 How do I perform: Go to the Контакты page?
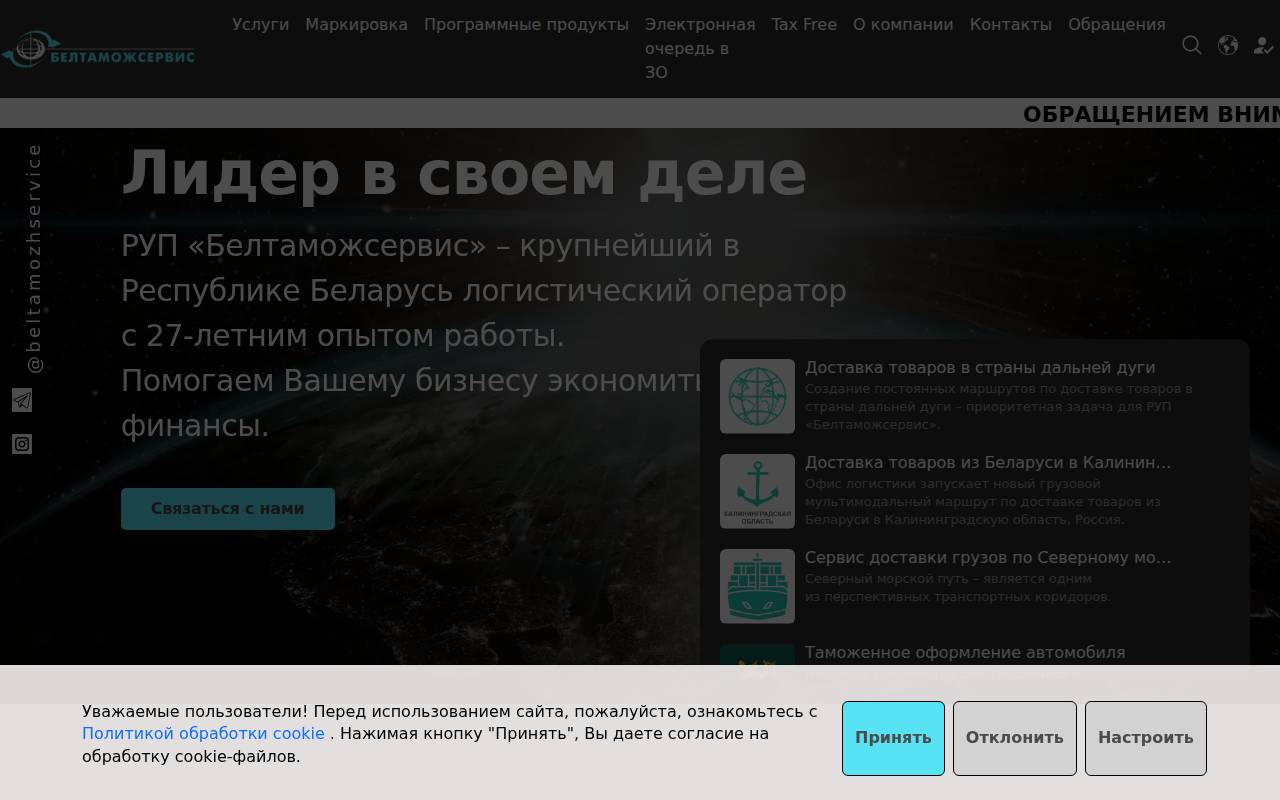(x=1010, y=24)
